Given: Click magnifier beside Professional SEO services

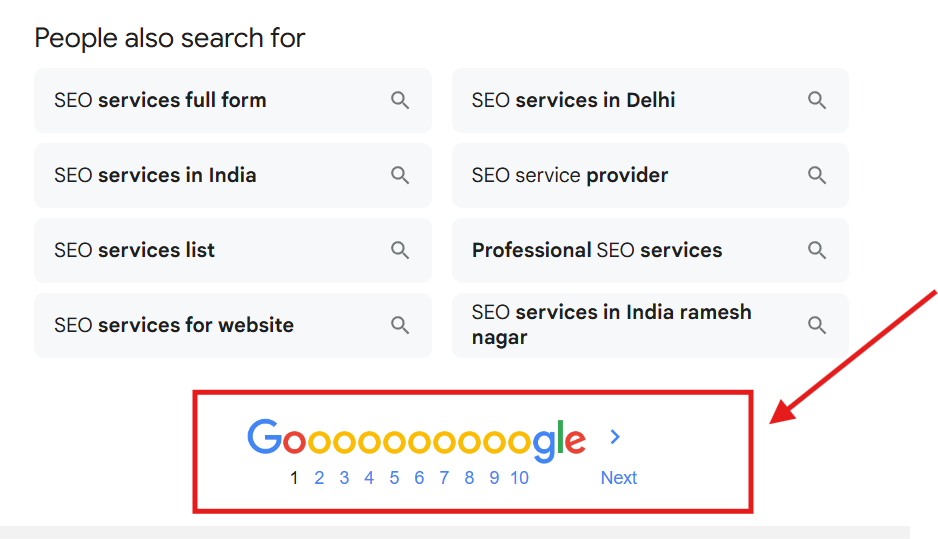Looking at the screenshot, I should click(x=817, y=250).
